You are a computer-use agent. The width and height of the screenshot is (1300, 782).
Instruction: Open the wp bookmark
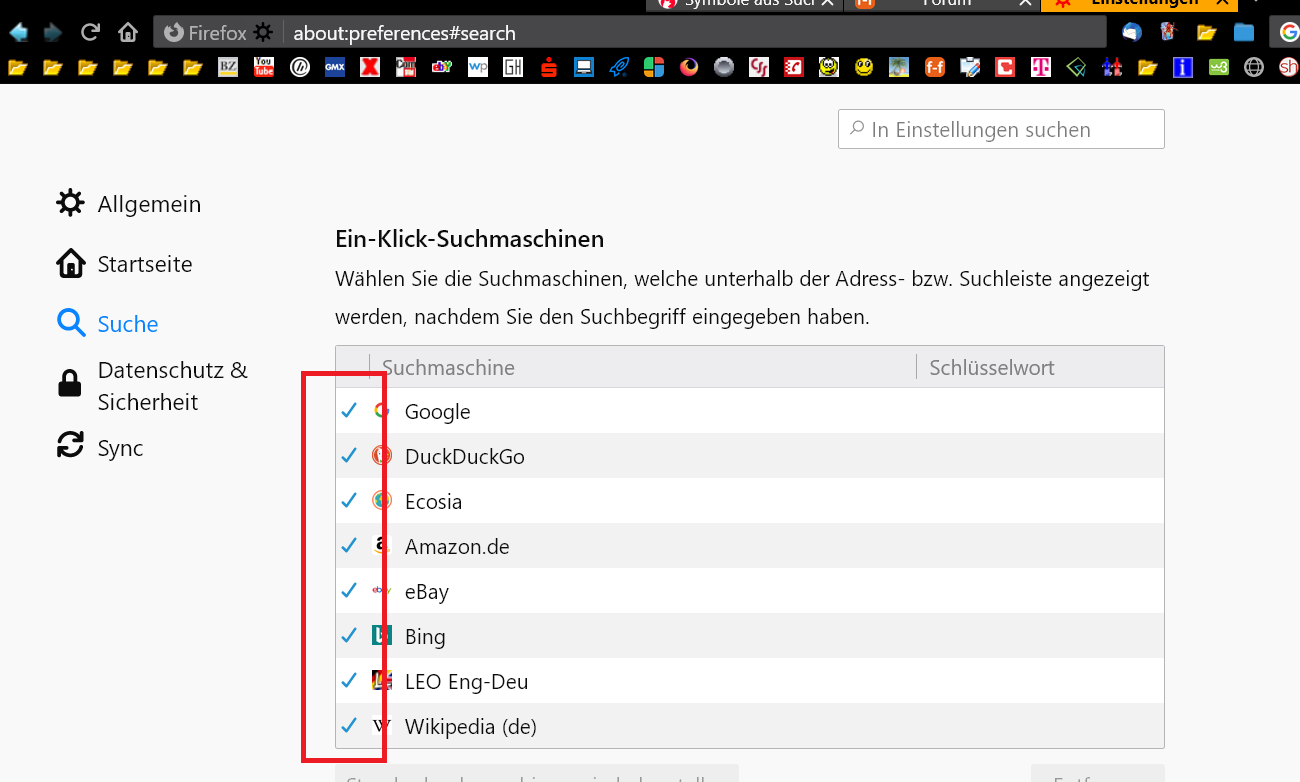[x=477, y=68]
